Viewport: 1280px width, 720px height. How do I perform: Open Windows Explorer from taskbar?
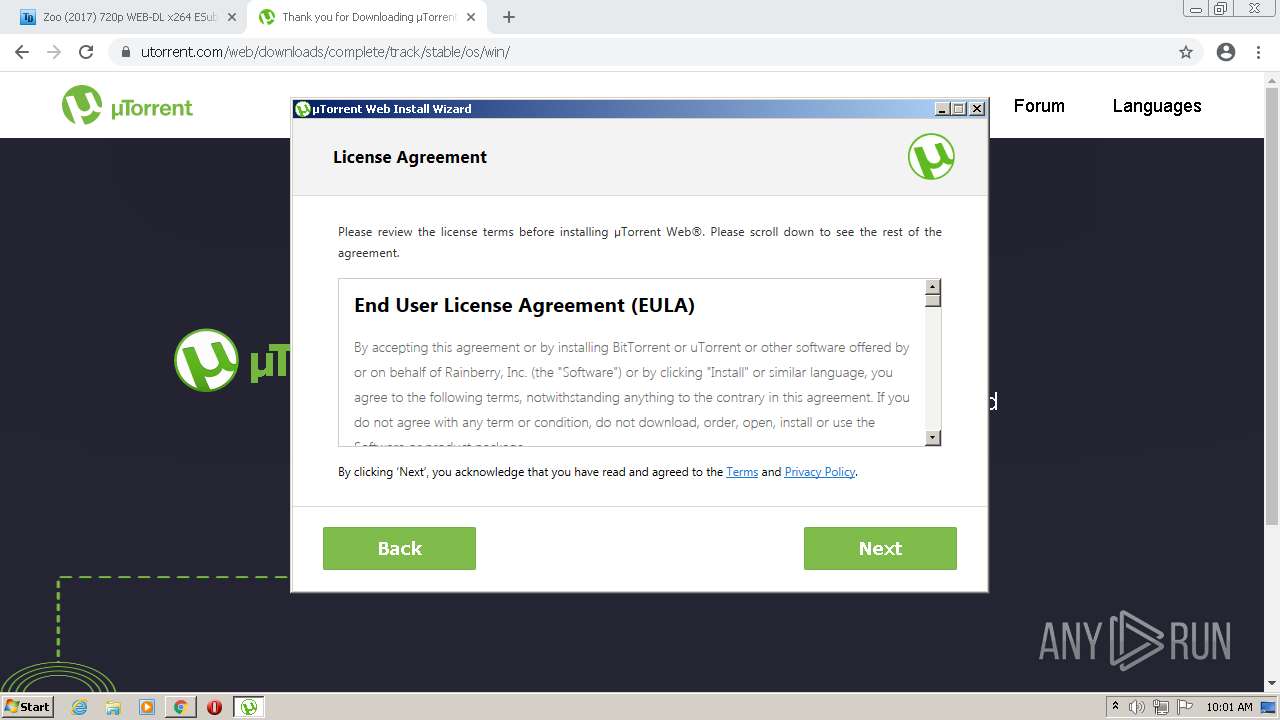click(113, 707)
